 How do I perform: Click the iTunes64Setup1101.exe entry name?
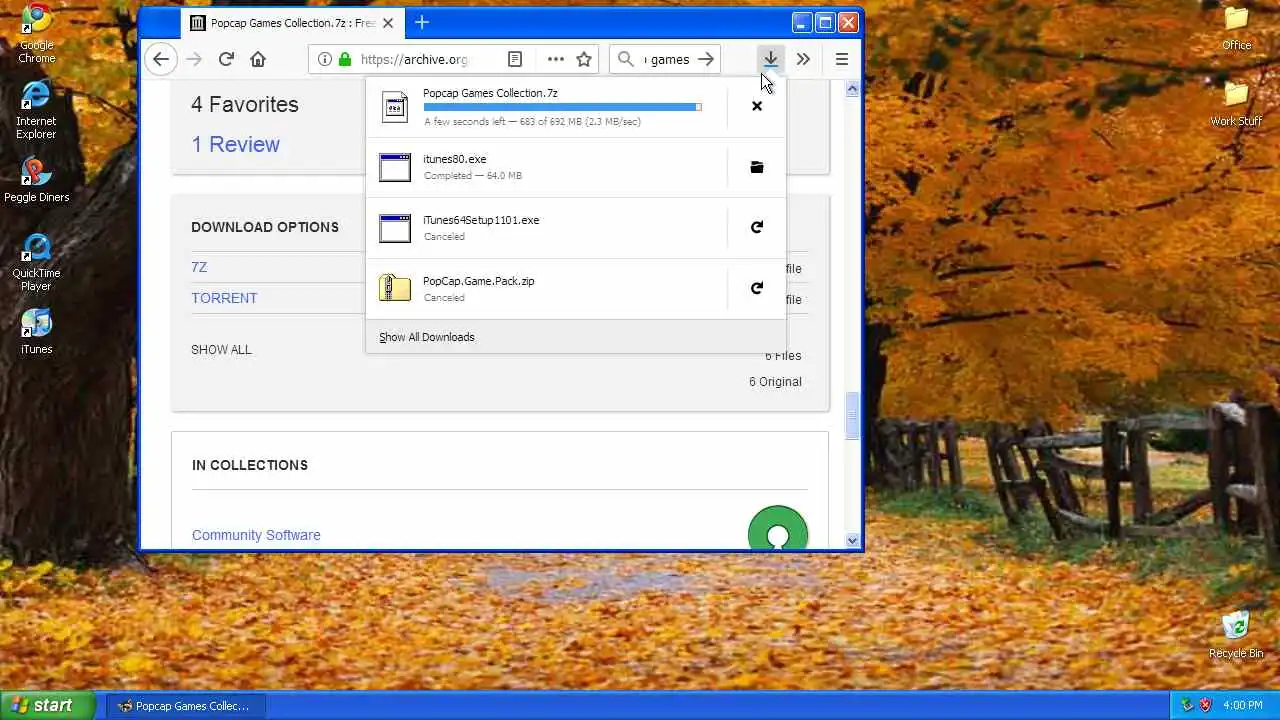[x=481, y=220]
